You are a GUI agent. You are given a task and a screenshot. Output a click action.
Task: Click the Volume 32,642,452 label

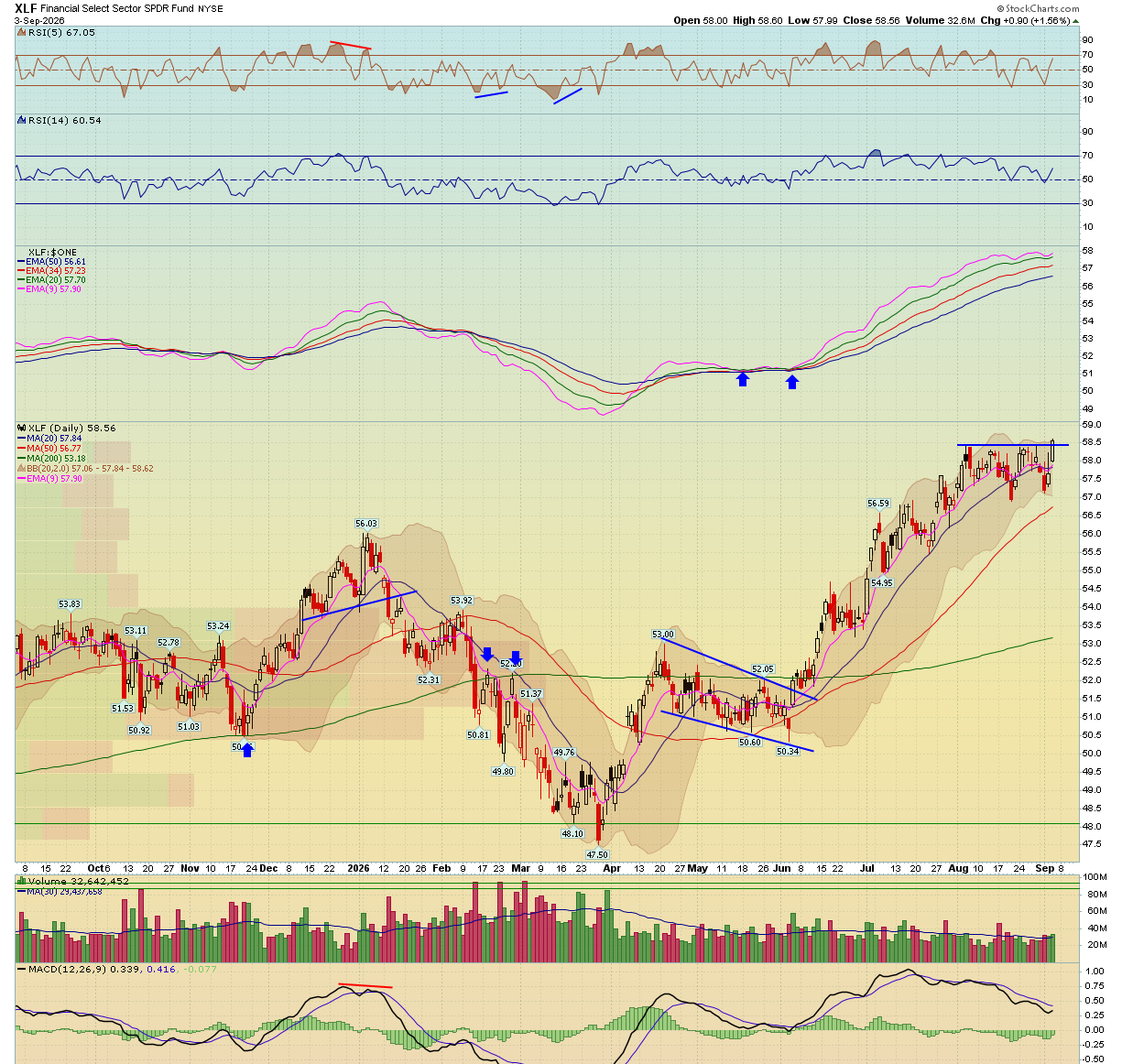pos(78,881)
